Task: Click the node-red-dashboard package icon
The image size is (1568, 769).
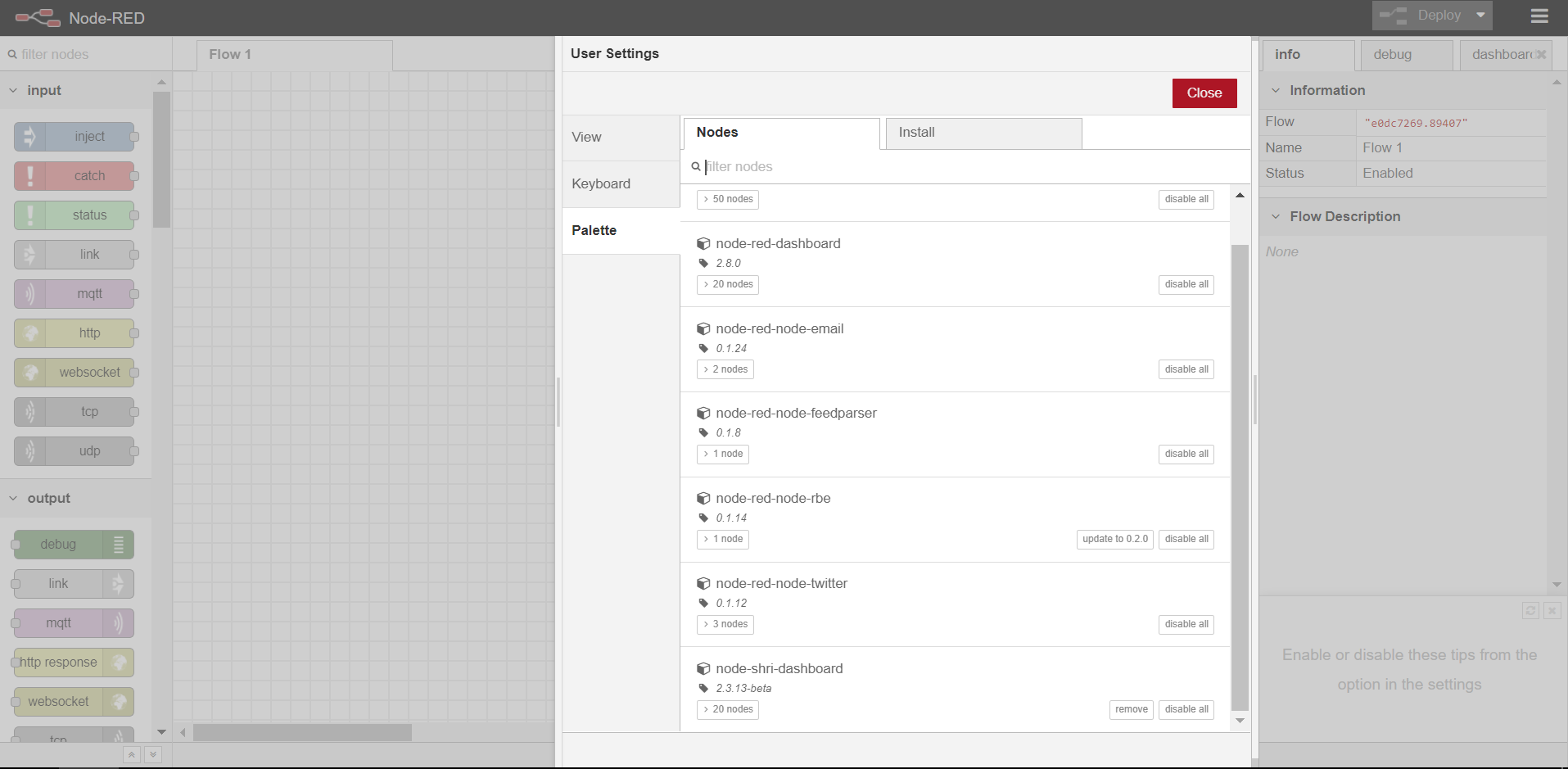Action: (703, 244)
